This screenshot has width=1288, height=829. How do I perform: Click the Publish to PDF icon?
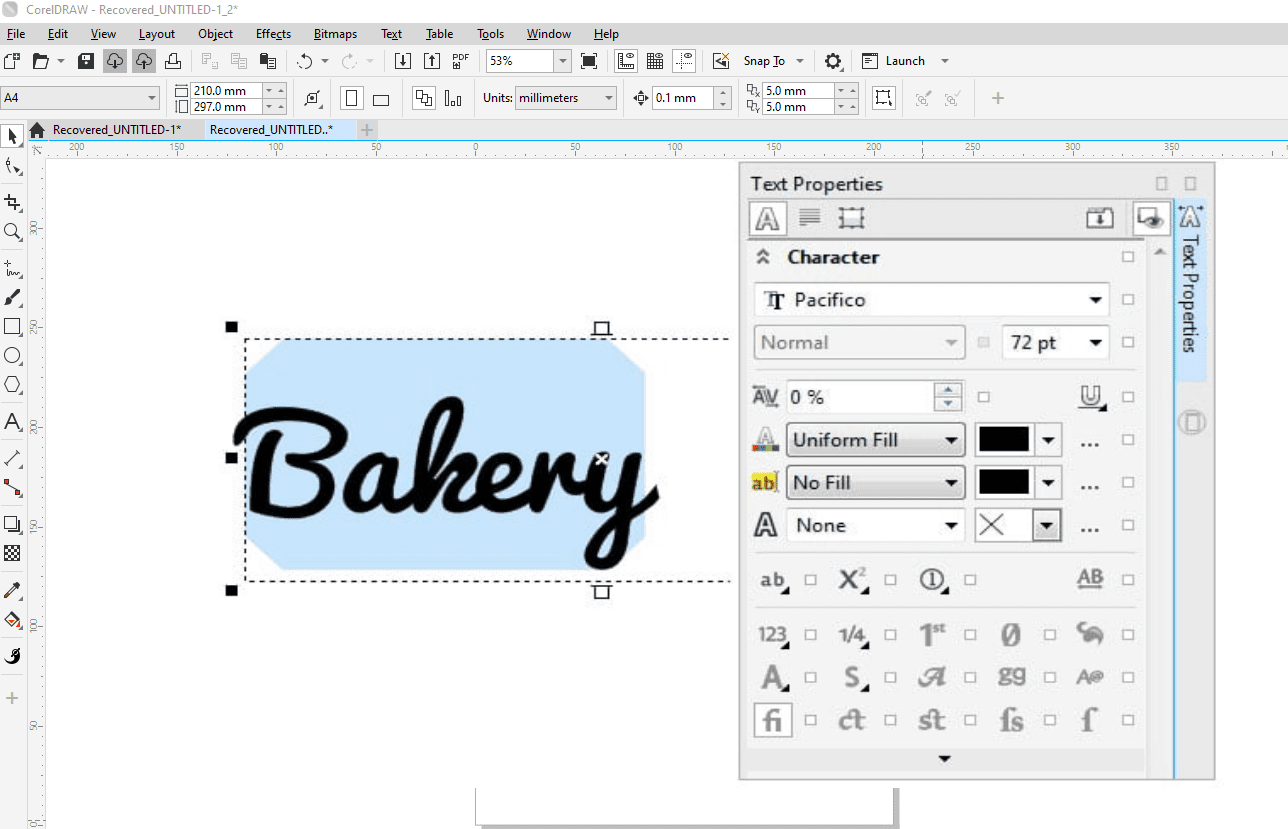461,61
